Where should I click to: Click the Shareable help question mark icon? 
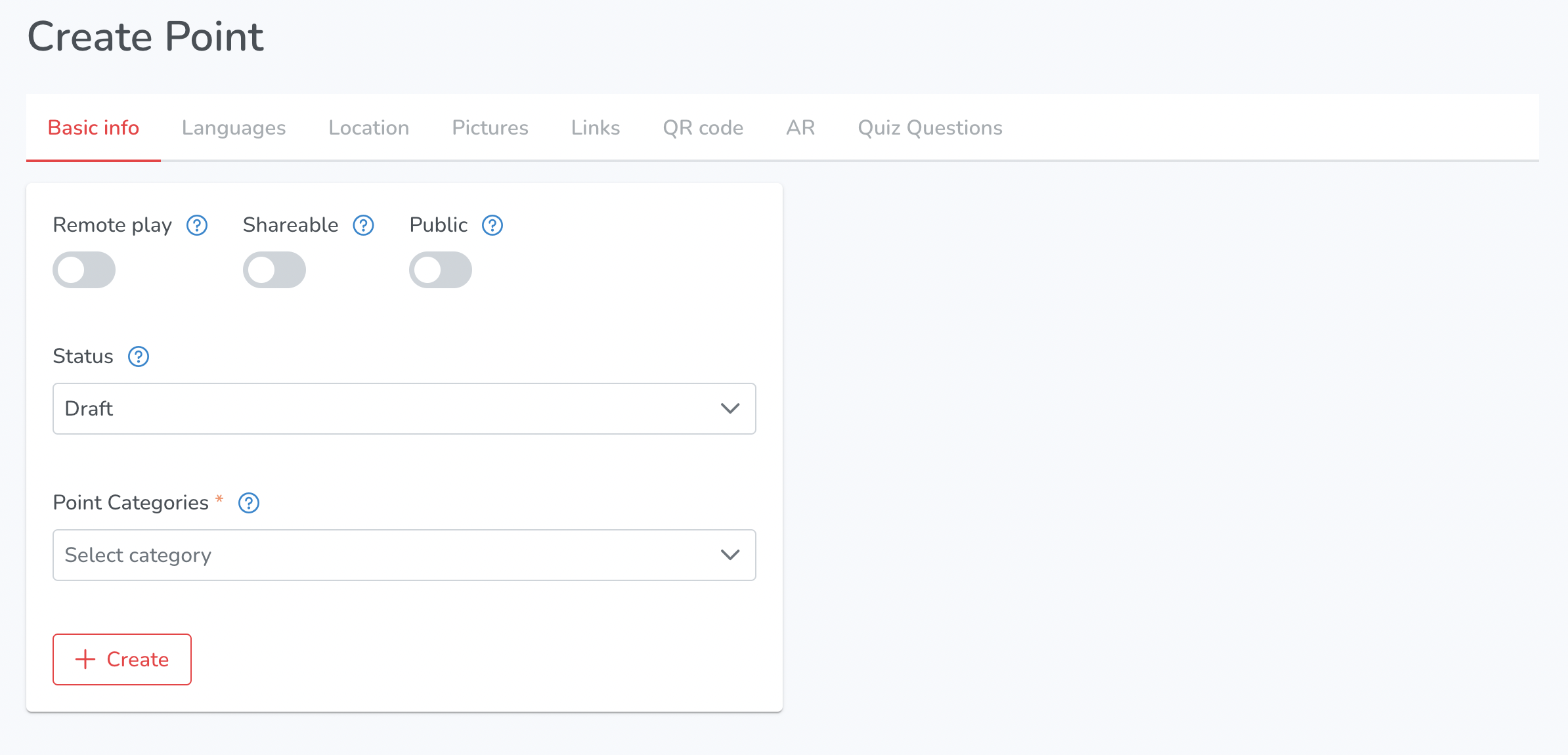point(363,225)
